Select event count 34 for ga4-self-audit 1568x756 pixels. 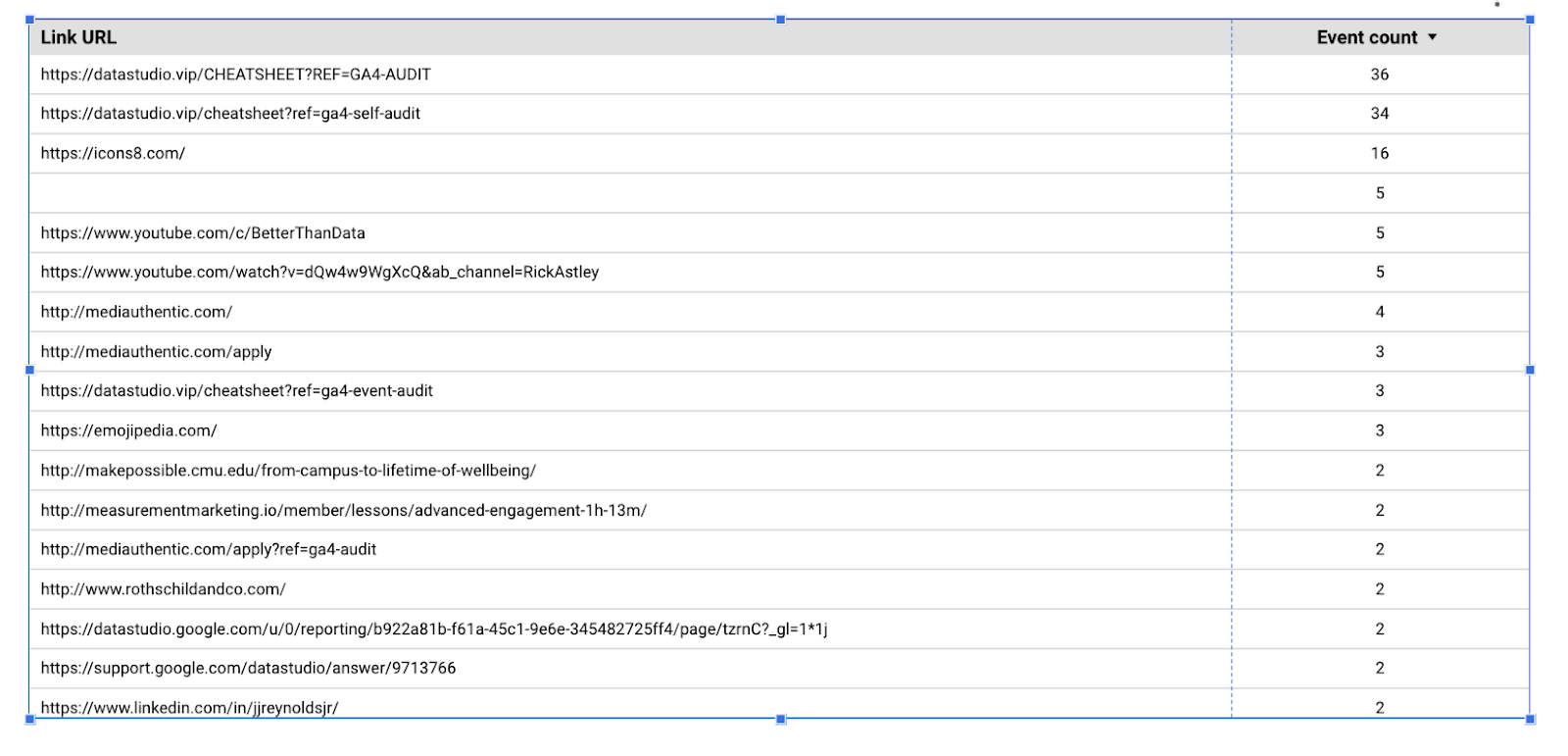tap(1380, 114)
